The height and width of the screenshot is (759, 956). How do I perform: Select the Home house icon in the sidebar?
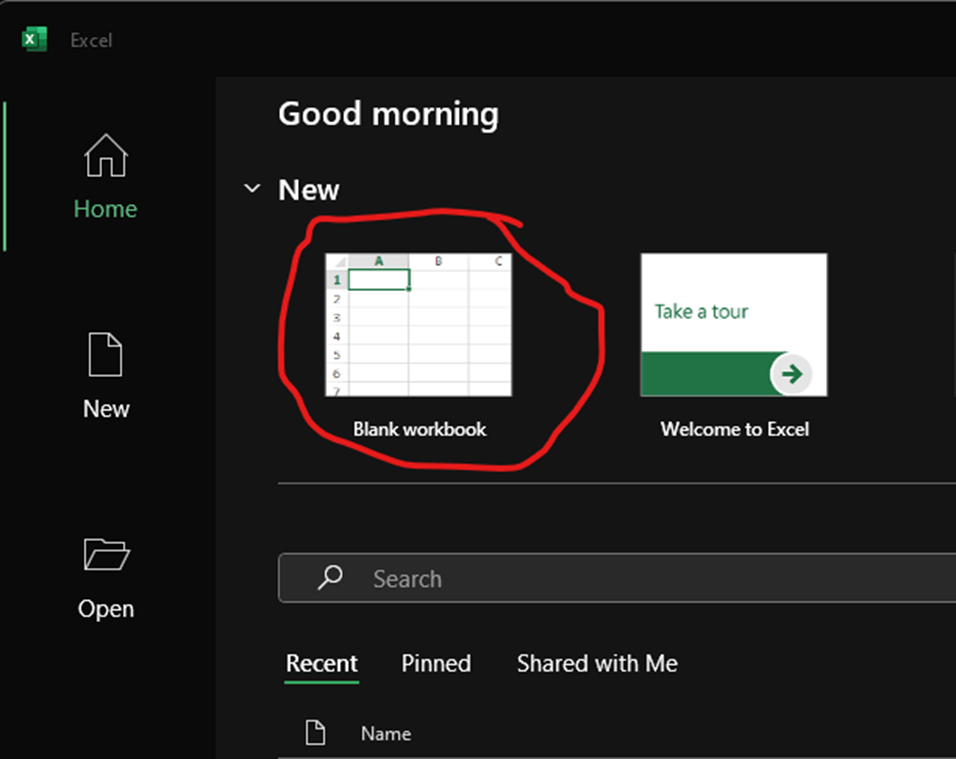pyautogui.click(x=105, y=157)
